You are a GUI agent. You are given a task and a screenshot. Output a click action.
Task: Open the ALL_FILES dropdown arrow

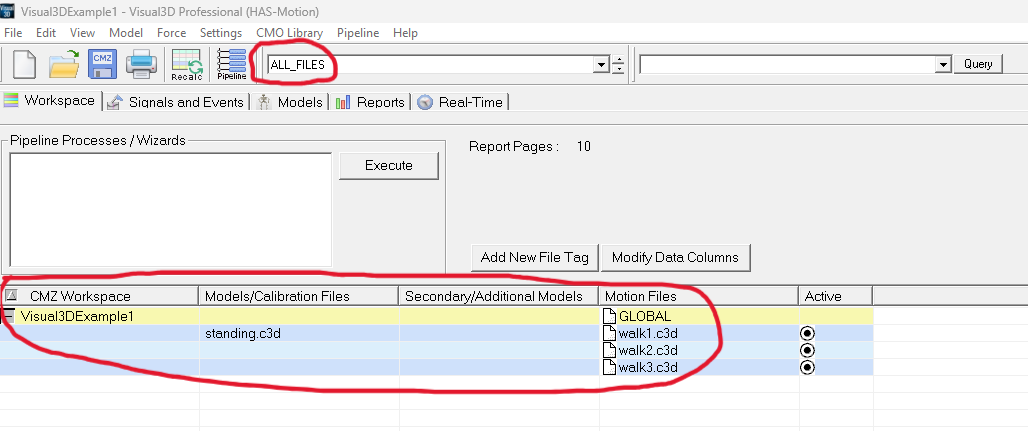[601, 64]
